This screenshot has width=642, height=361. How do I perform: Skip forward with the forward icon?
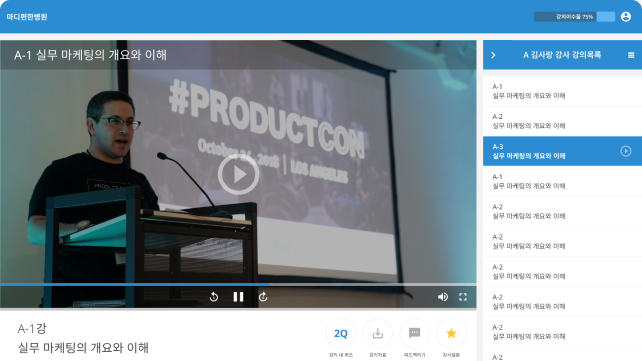263,297
